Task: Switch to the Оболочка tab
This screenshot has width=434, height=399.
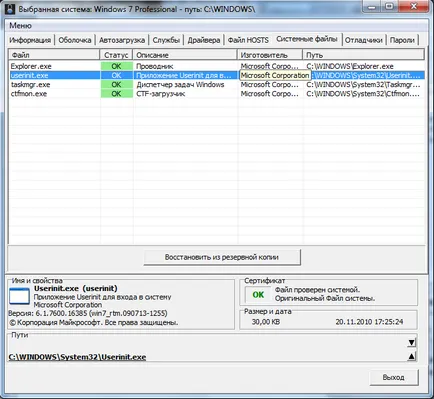Action: click(75, 40)
